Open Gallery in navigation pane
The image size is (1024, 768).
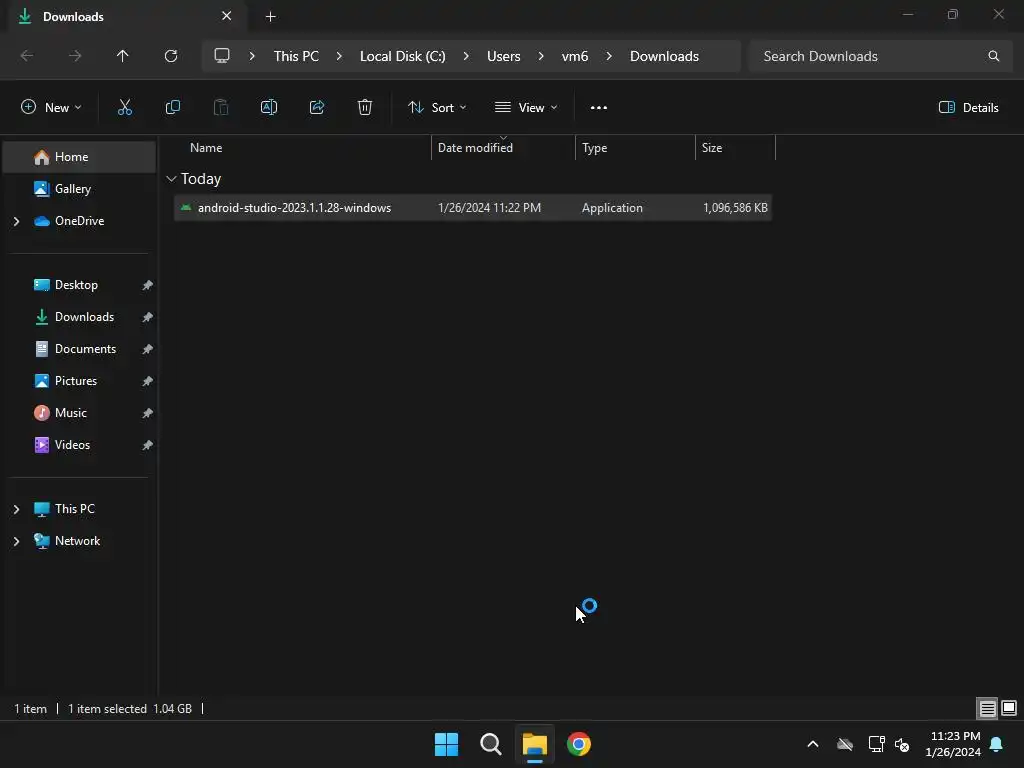[72, 189]
